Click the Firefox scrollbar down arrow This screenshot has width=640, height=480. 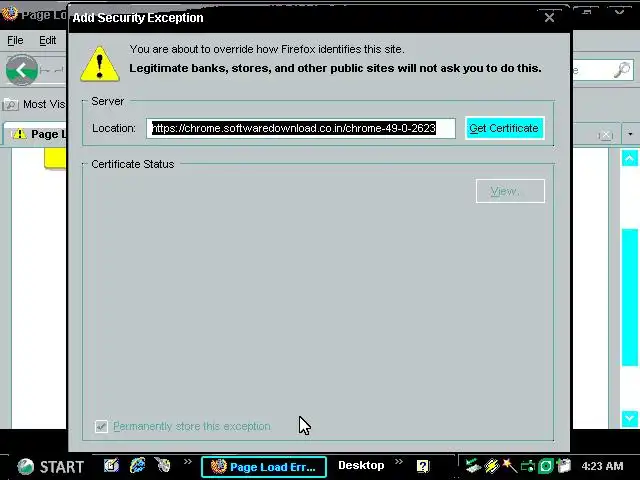pyautogui.click(x=629, y=419)
